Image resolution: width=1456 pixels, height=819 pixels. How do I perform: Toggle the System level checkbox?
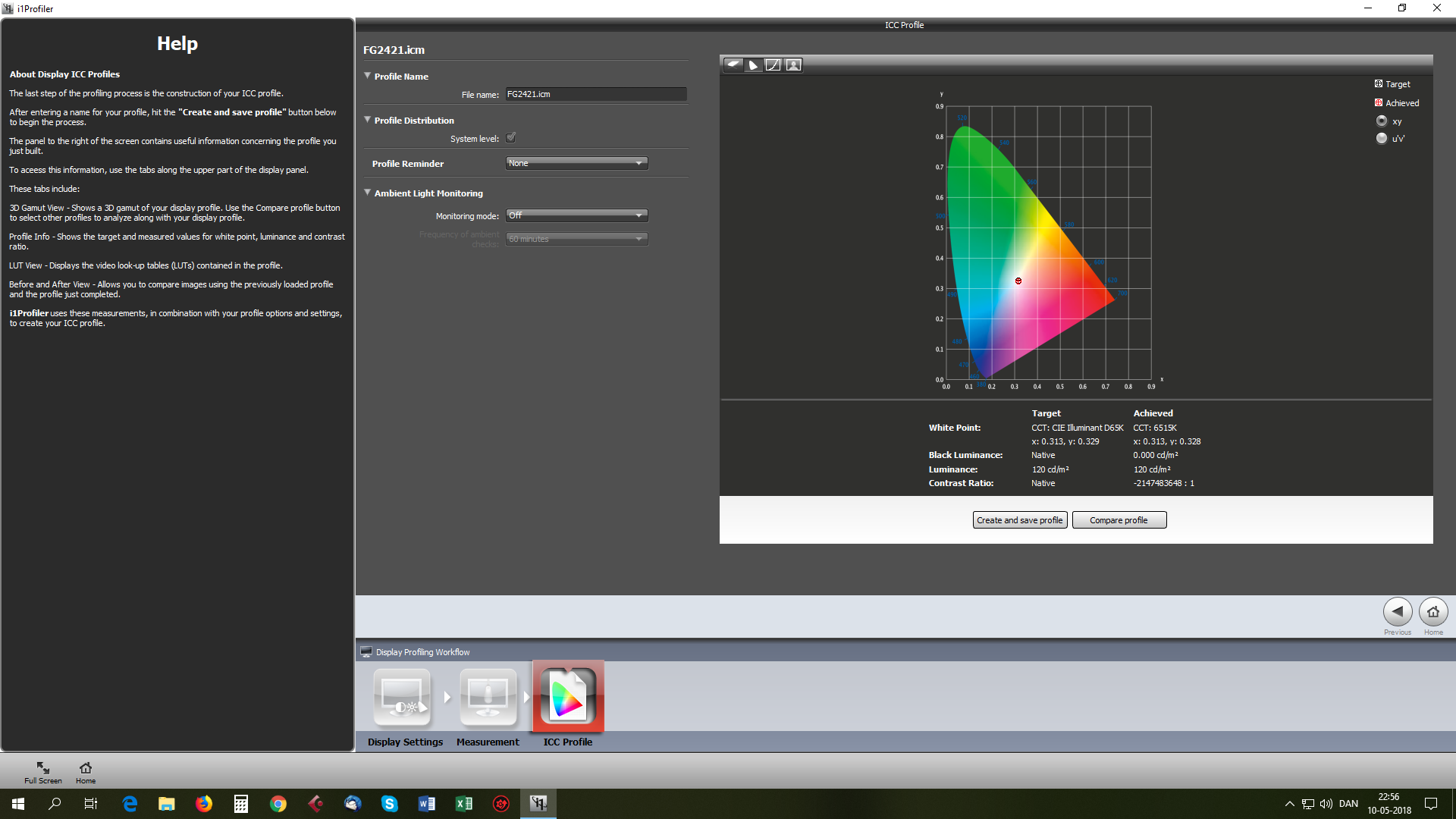(511, 138)
